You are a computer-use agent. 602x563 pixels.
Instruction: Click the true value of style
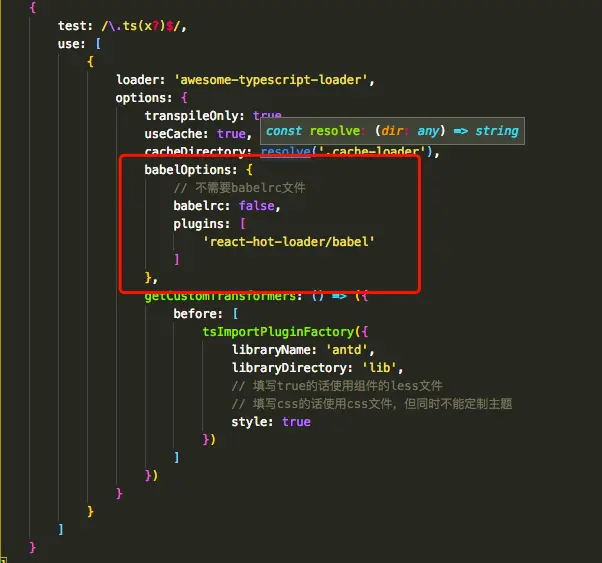[x=296, y=422]
